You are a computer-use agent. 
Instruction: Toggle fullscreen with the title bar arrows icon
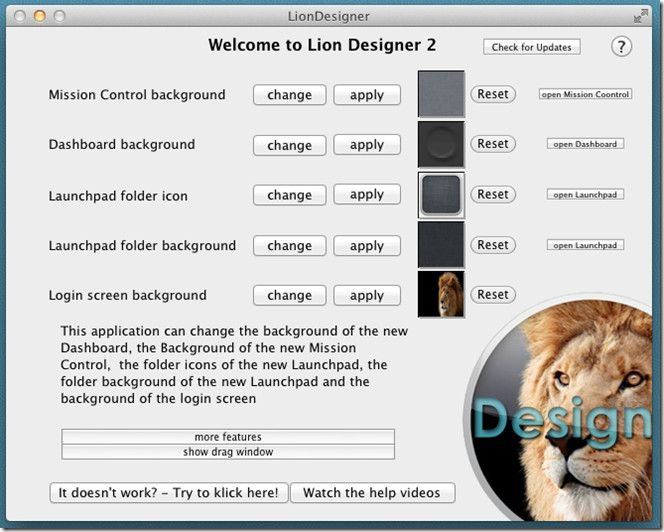[641, 16]
